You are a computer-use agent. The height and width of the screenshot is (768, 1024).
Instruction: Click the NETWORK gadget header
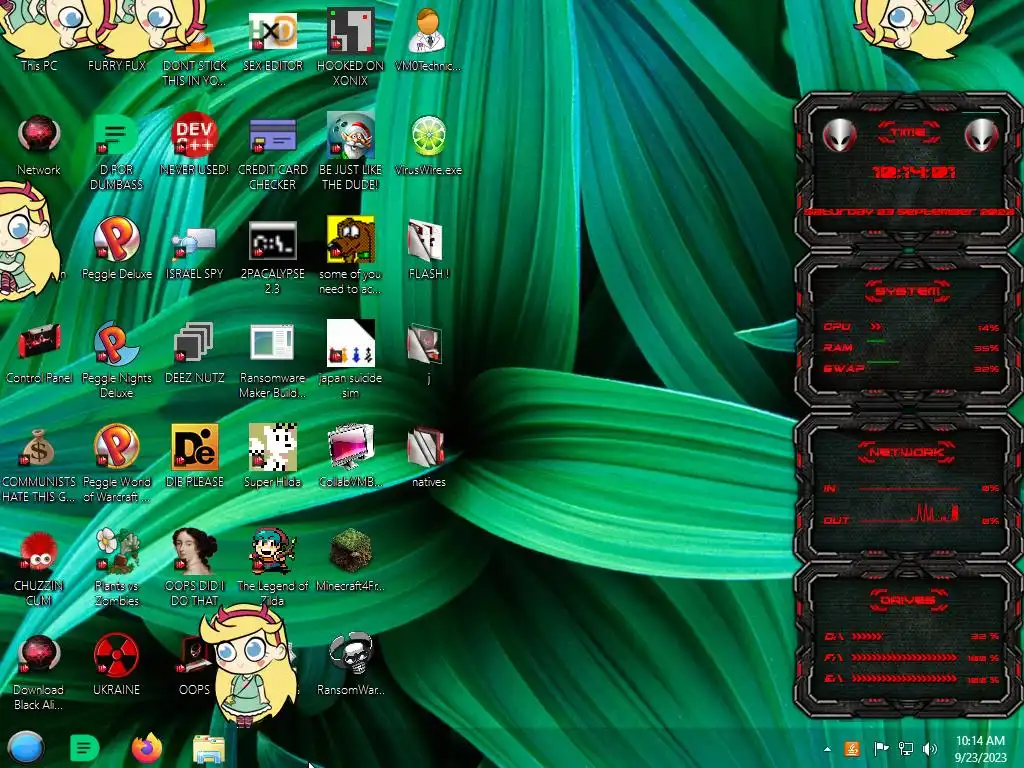908,452
